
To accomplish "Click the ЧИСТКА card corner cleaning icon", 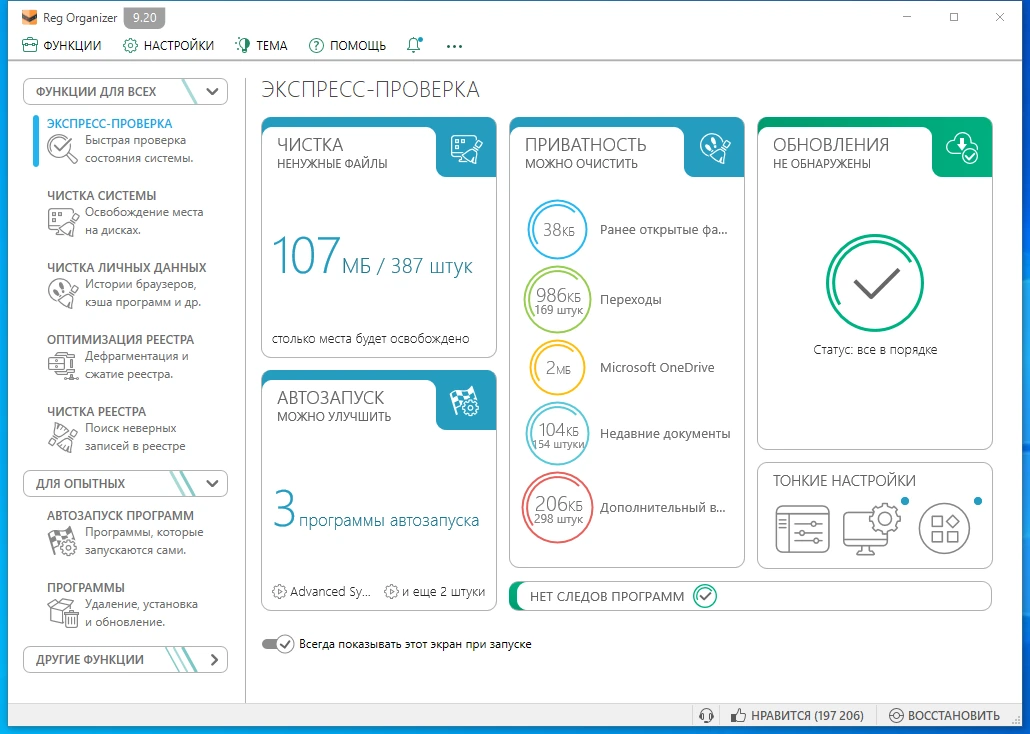I will tap(466, 149).
